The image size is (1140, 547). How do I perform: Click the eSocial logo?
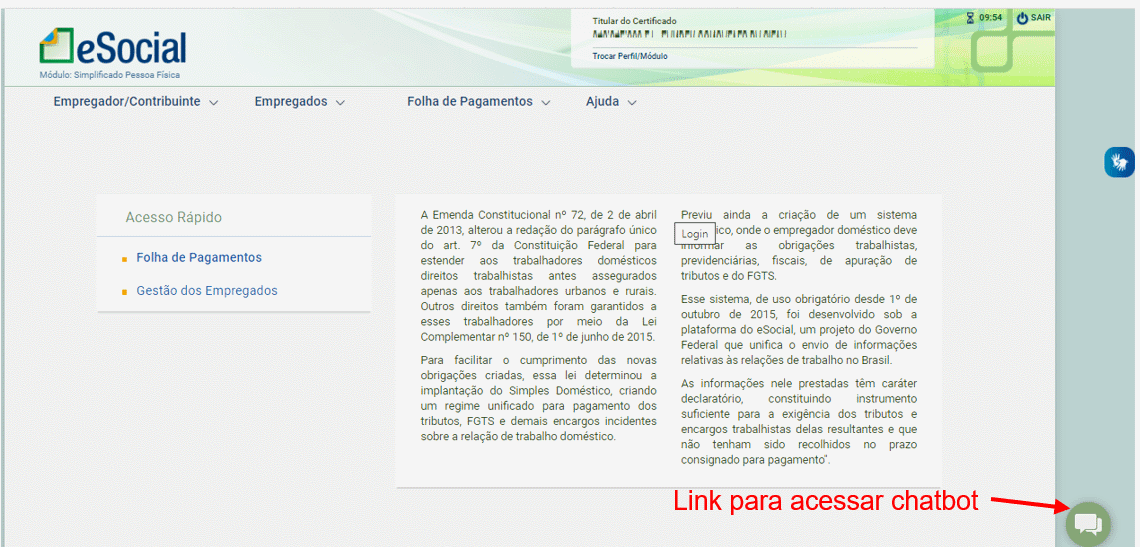tap(113, 48)
